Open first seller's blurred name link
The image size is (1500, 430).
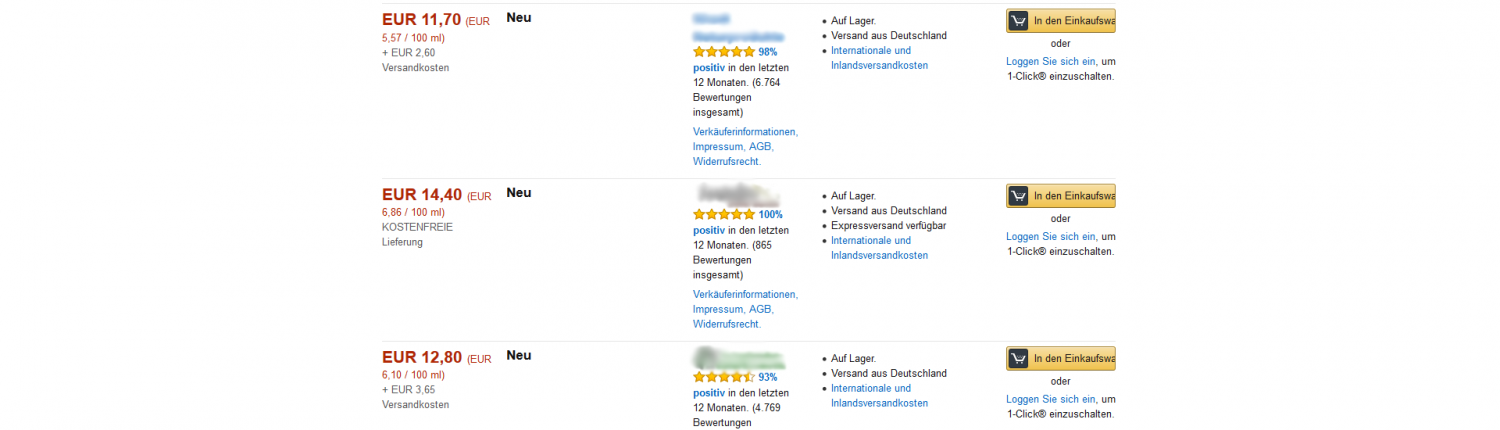738,27
